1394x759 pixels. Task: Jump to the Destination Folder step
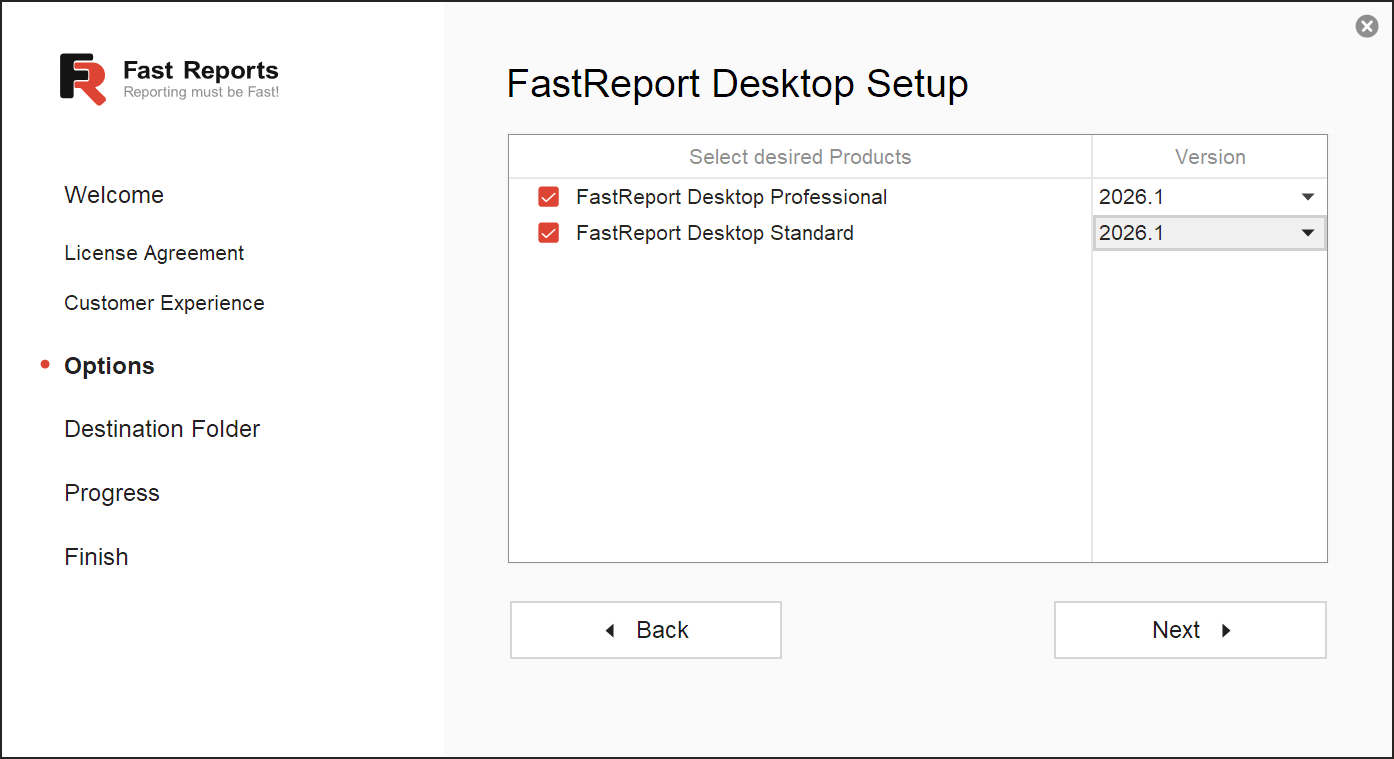pos(162,429)
